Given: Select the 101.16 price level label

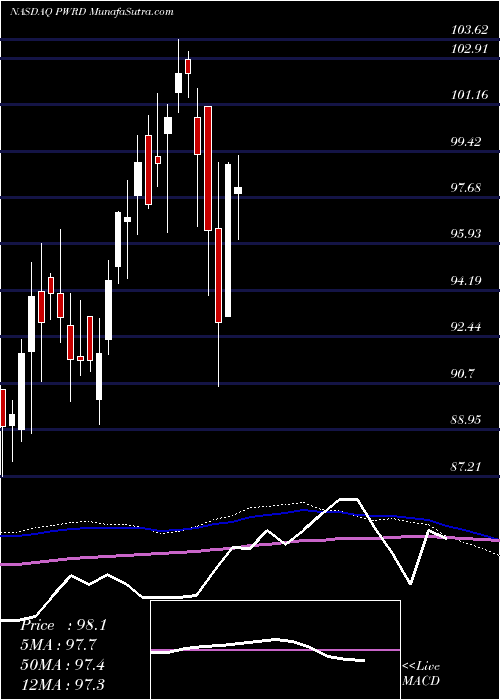Looking at the screenshot, I should click(469, 95).
